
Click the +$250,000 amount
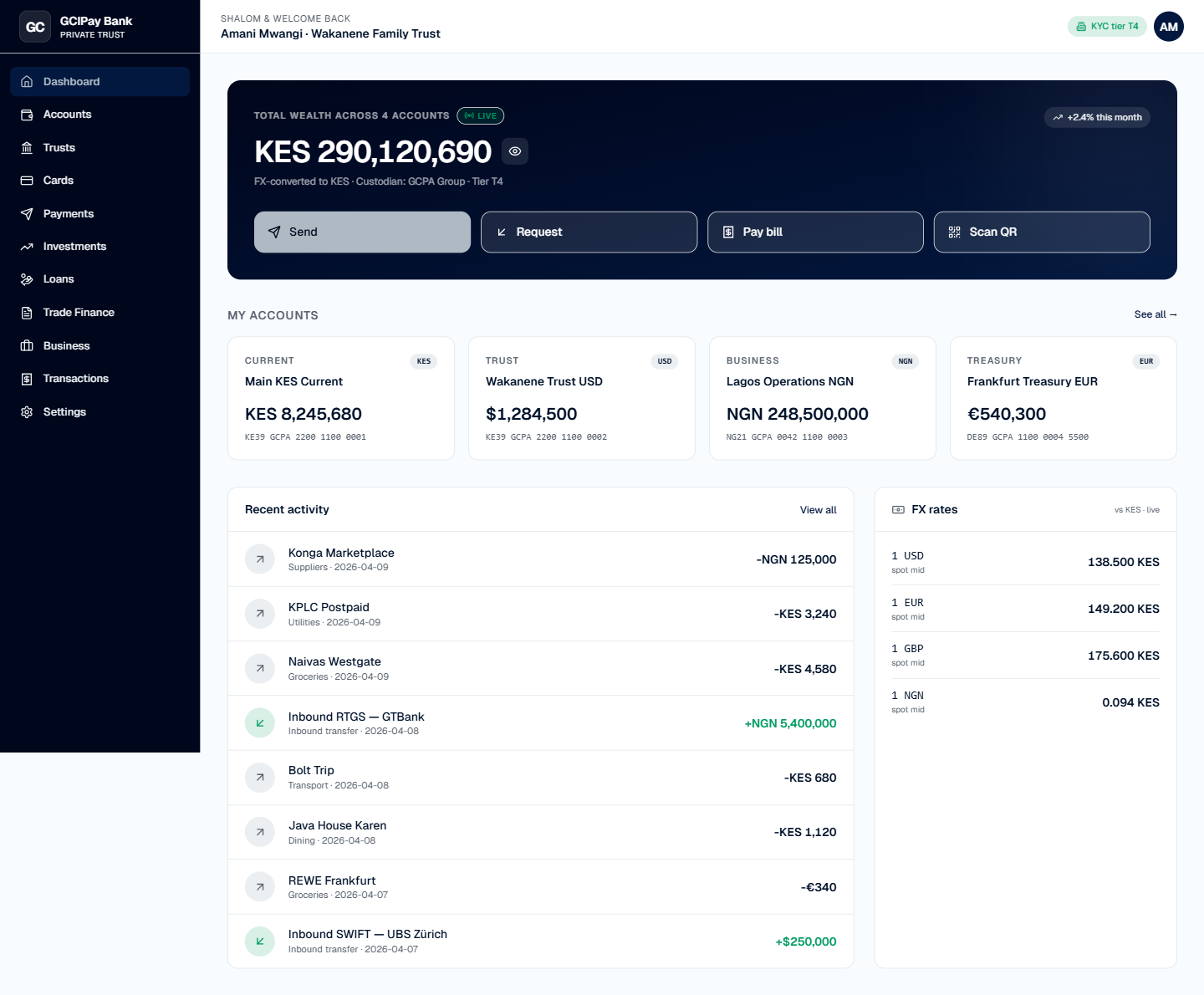point(806,941)
